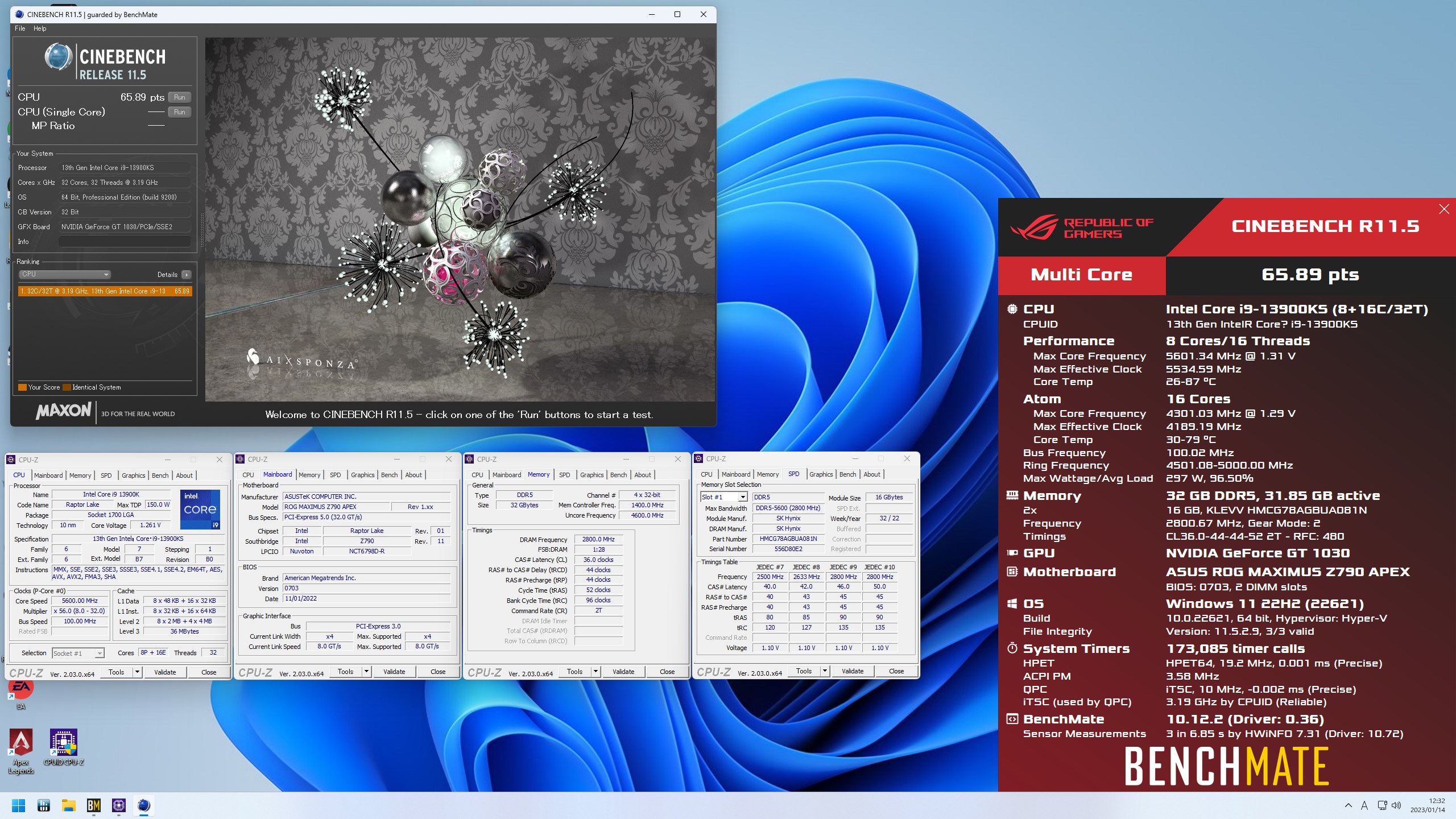Open the CPU ranking dropdown

click(x=65, y=274)
